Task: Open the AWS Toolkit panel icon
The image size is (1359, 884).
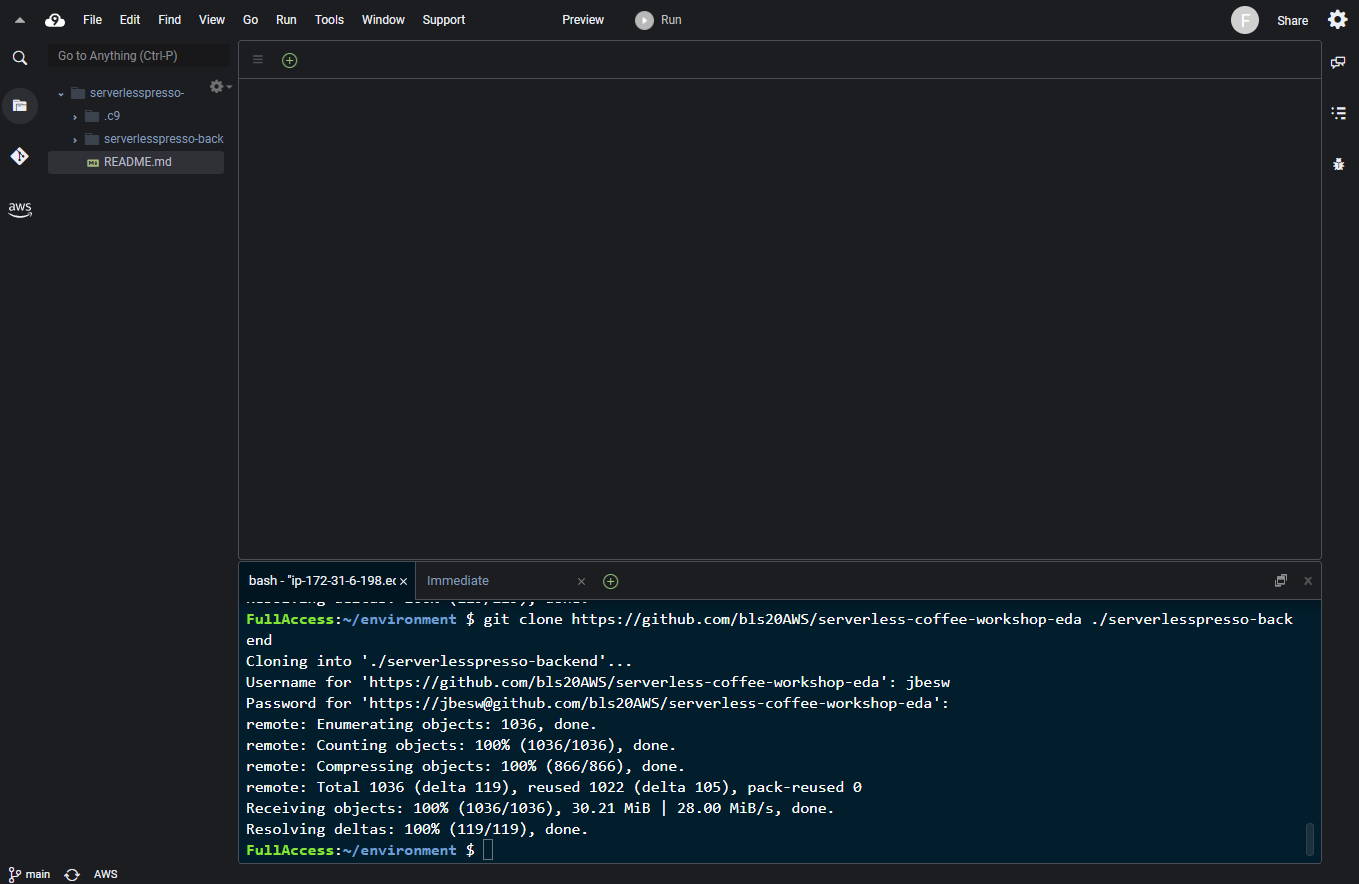Action: point(20,209)
